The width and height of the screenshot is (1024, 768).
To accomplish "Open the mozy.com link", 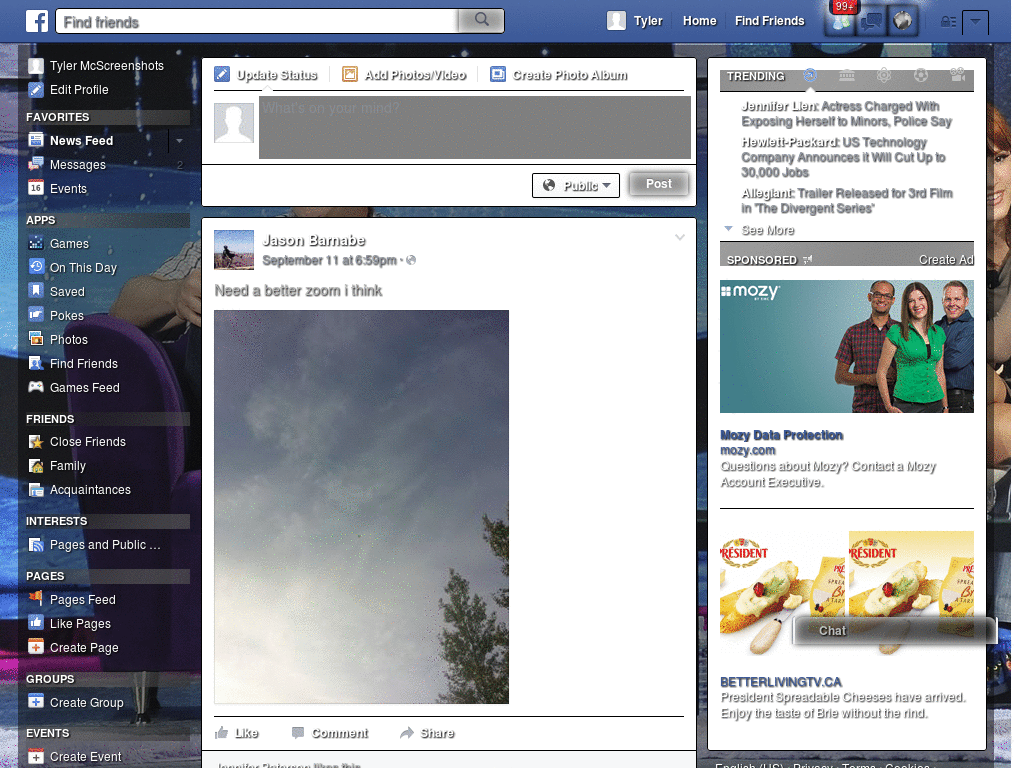I will click(x=748, y=450).
